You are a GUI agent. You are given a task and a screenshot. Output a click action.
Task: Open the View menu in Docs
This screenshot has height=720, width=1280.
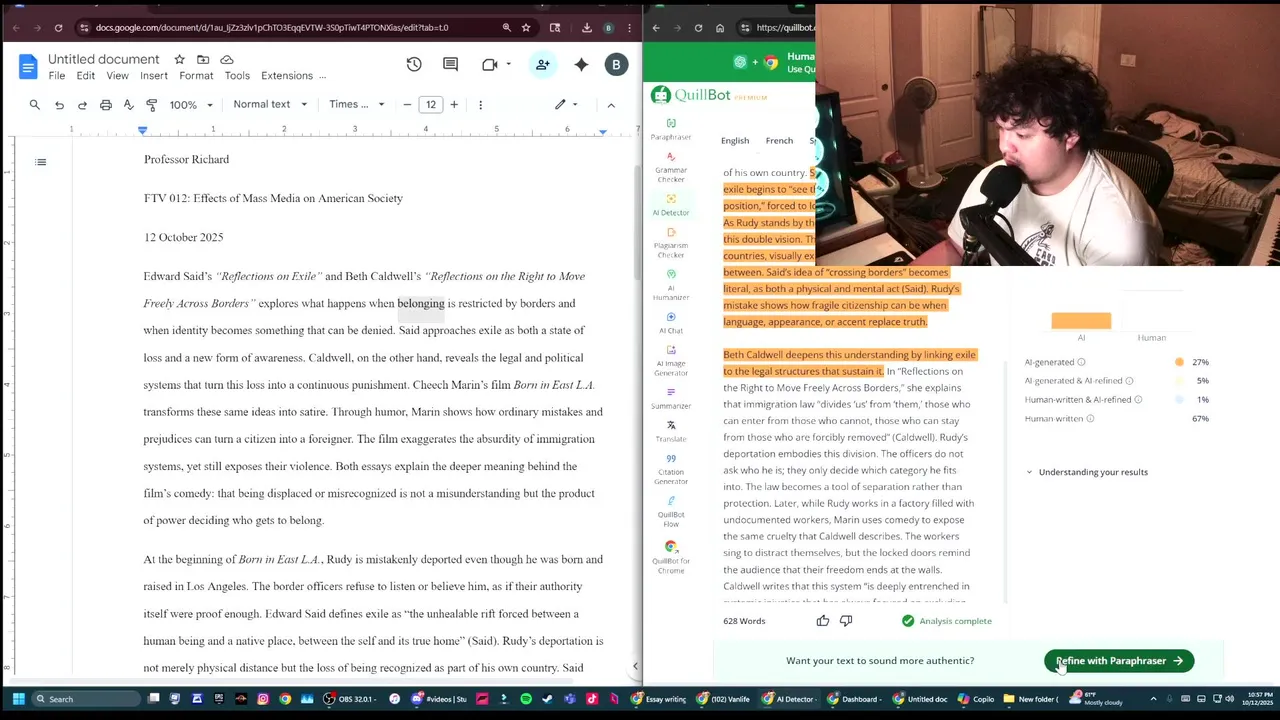(117, 76)
